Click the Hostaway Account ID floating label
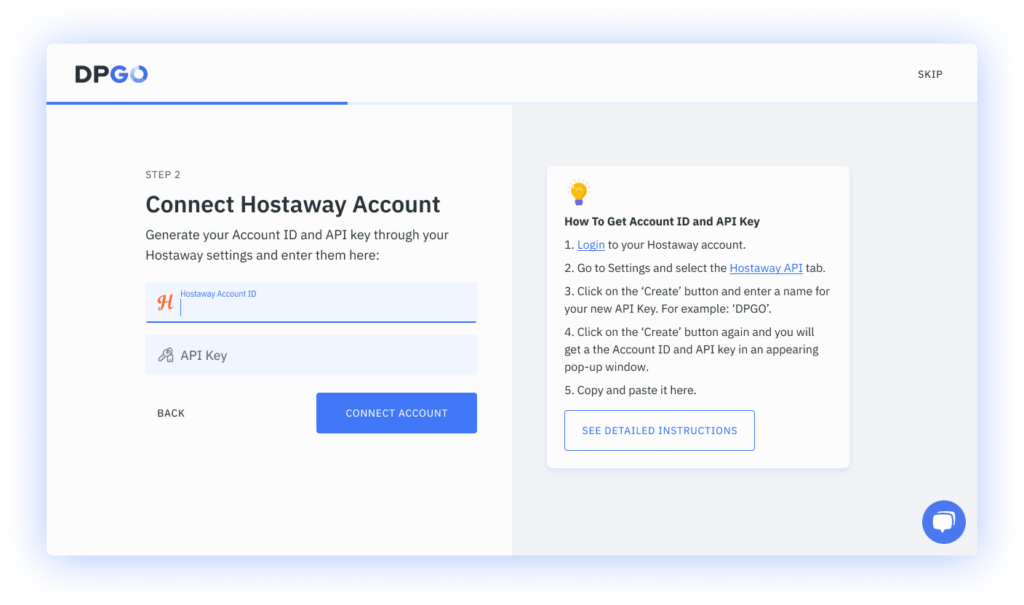 coord(218,294)
